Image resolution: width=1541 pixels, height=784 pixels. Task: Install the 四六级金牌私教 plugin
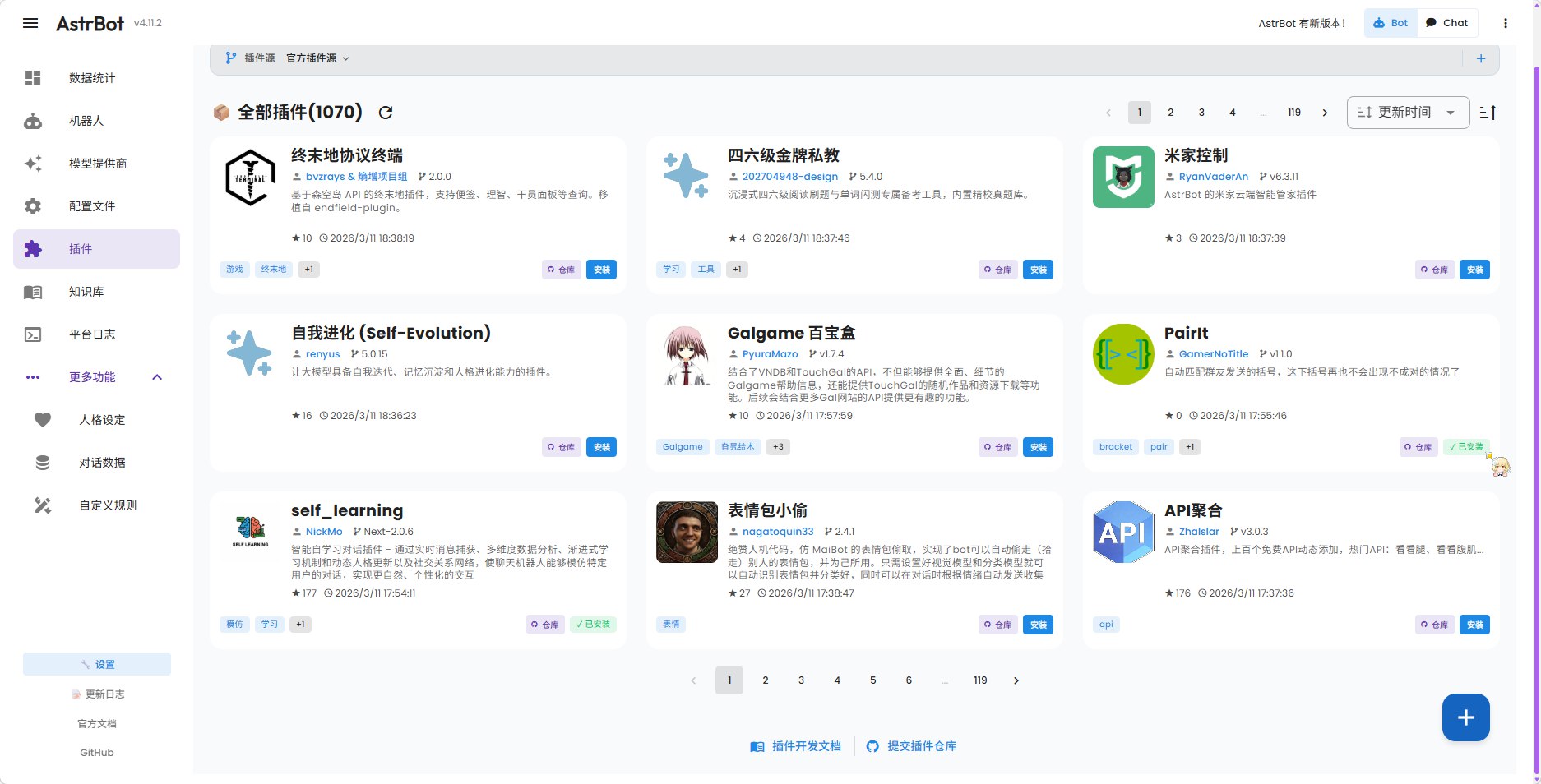coord(1038,270)
